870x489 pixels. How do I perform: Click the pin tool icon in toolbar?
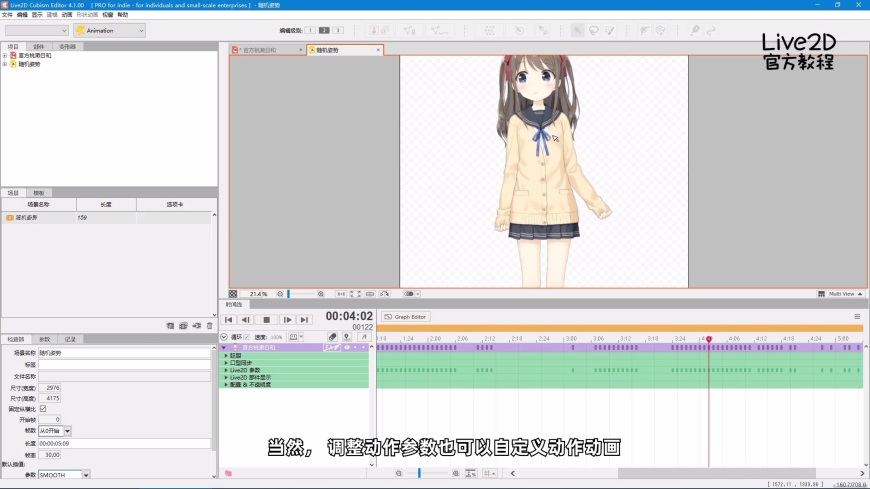click(x=695, y=31)
